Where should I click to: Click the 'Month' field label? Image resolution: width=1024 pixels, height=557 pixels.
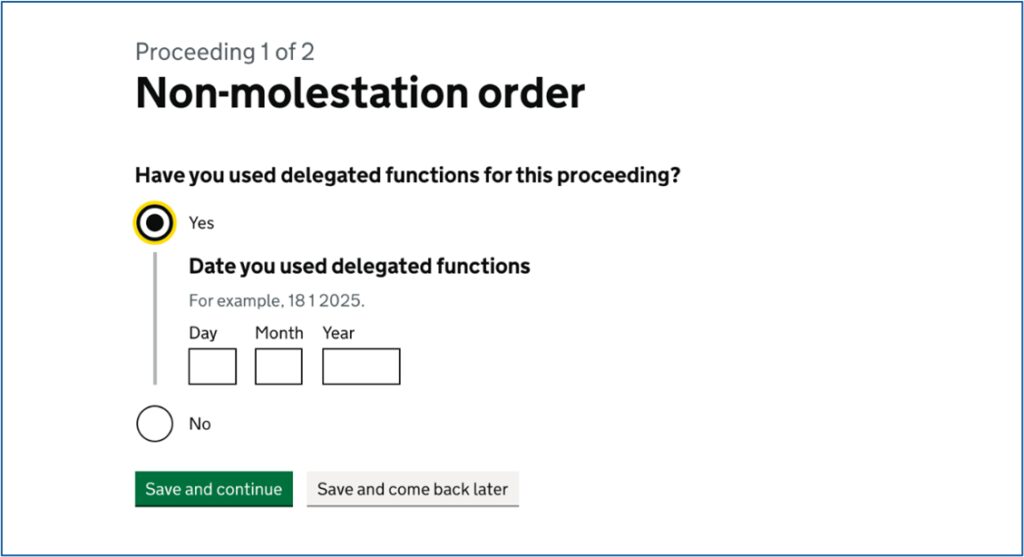click(x=279, y=333)
